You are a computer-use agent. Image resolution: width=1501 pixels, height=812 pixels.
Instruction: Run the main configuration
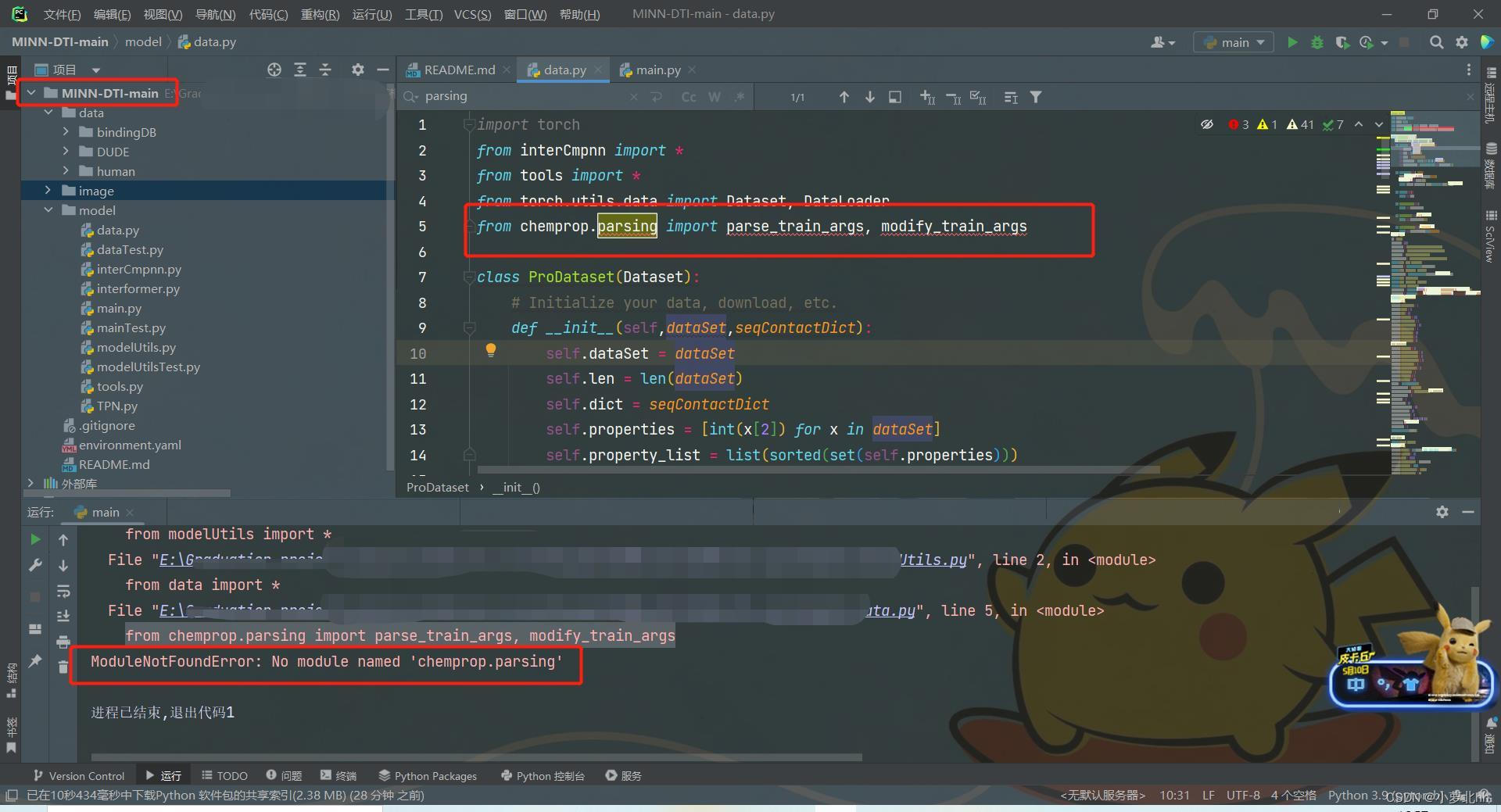(1292, 42)
